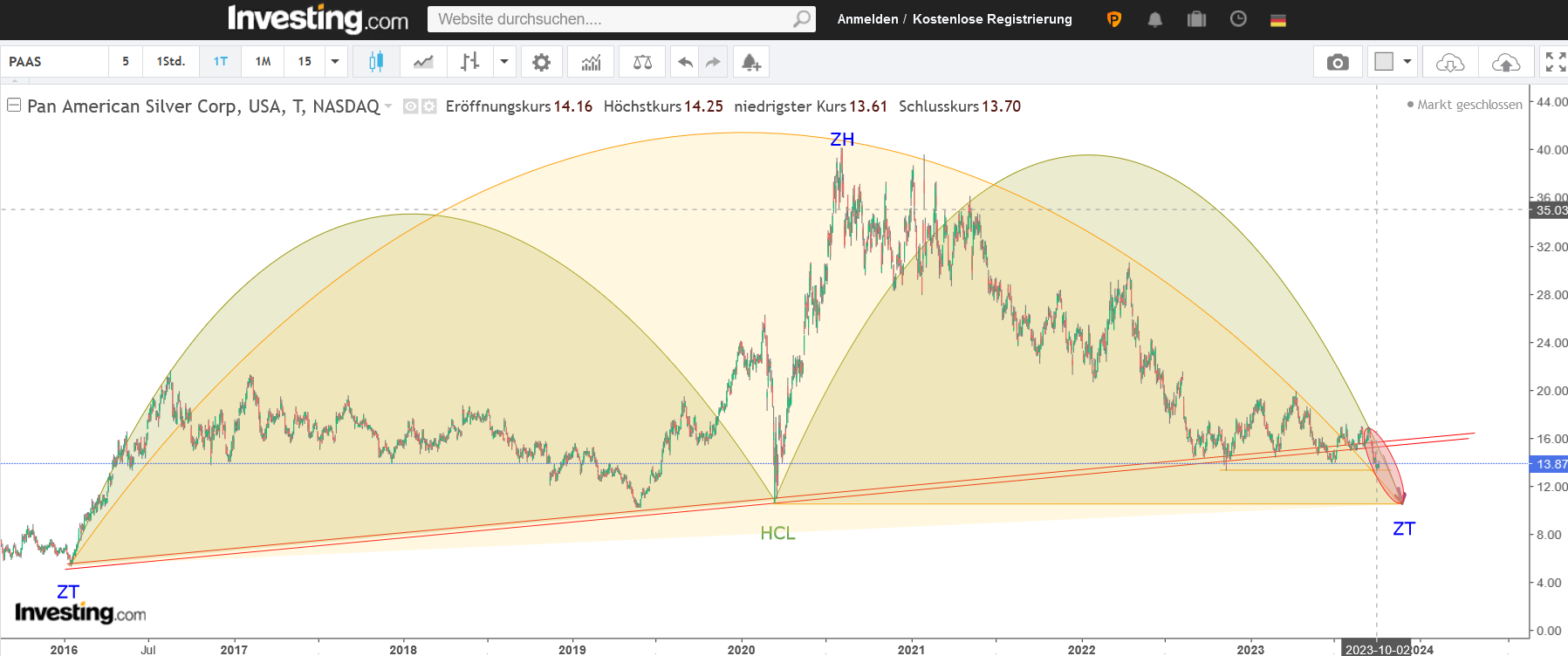Select the 15 minute interval
This screenshot has height=656, width=1568.
point(305,62)
